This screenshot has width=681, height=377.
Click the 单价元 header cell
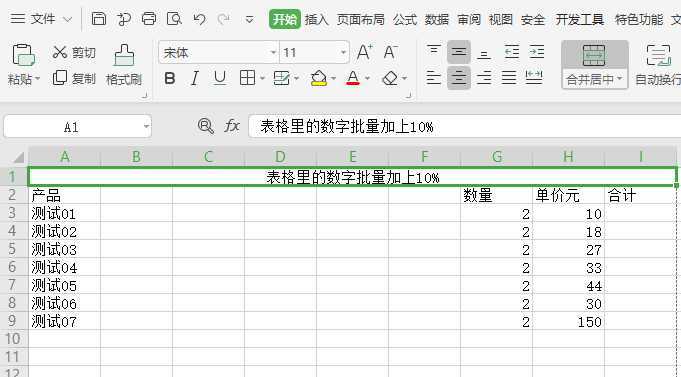tap(569, 195)
